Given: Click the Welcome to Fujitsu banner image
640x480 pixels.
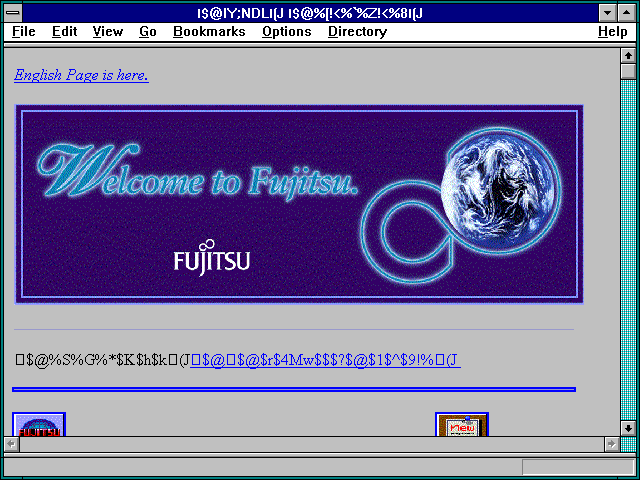Looking at the screenshot, I should 299,204.
